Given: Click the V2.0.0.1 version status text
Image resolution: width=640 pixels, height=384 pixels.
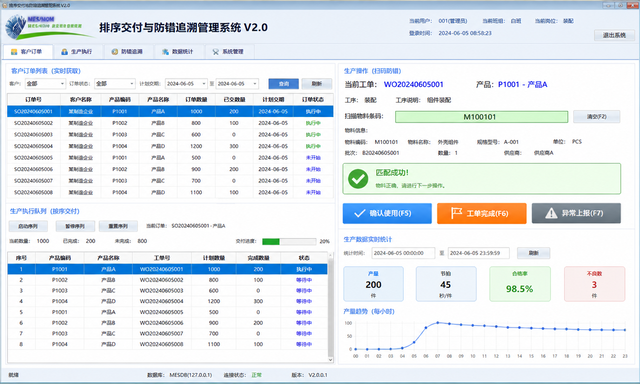Looking at the screenshot, I should (318, 375).
